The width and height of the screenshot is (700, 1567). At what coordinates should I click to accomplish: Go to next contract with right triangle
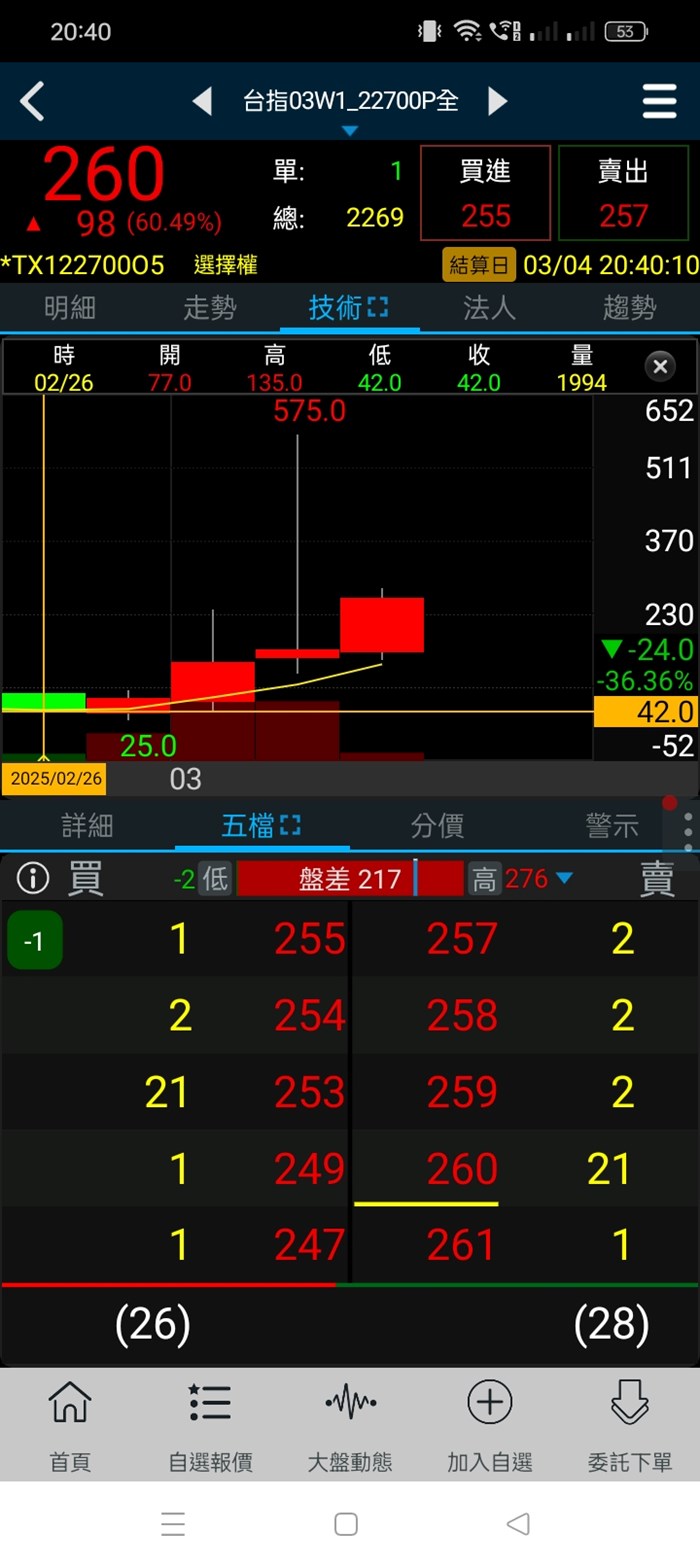[x=497, y=101]
